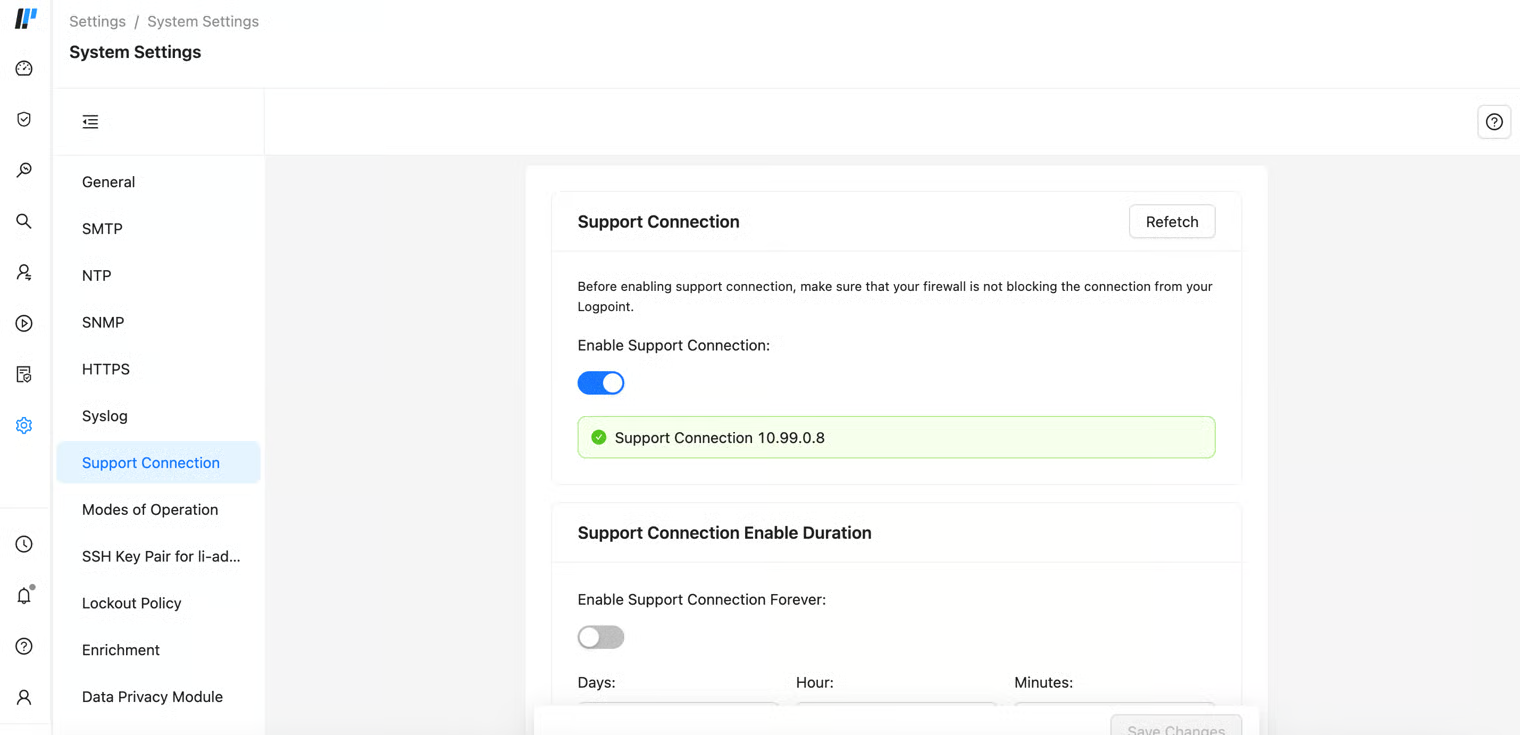Open the settings gear icon in sidebar
Viewport: 1520px width, 735px height.
[24, 425]
